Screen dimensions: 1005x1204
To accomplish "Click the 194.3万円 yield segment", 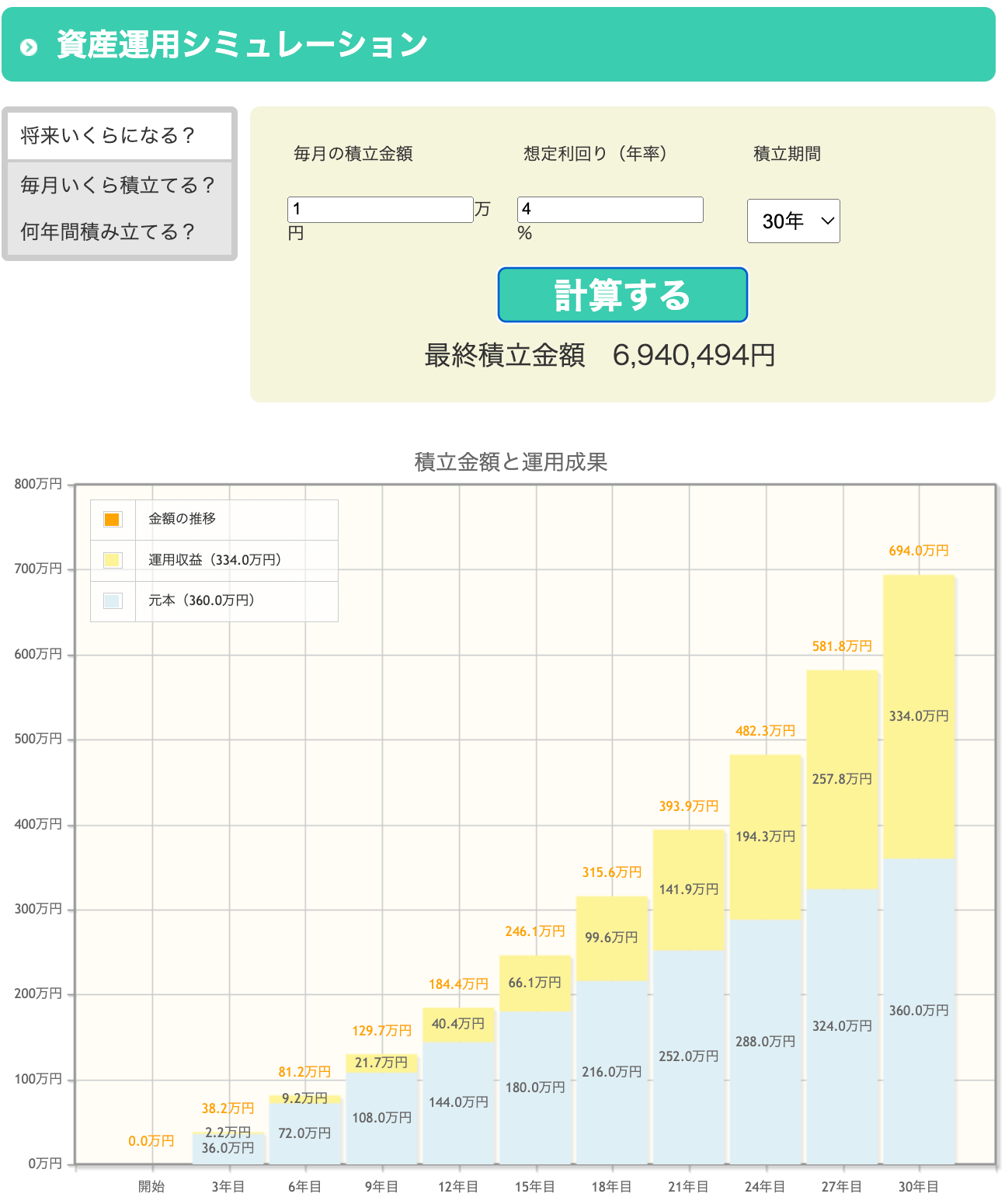I will [766, 837].
